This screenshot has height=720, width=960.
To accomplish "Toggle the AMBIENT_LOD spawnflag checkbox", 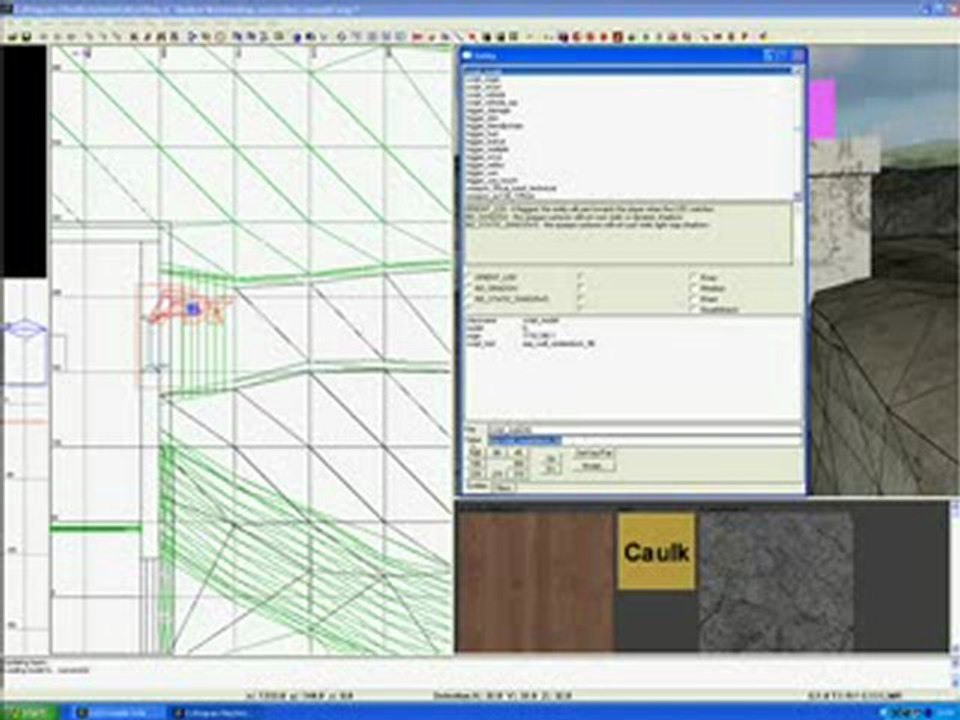I will tap(470, 277).
